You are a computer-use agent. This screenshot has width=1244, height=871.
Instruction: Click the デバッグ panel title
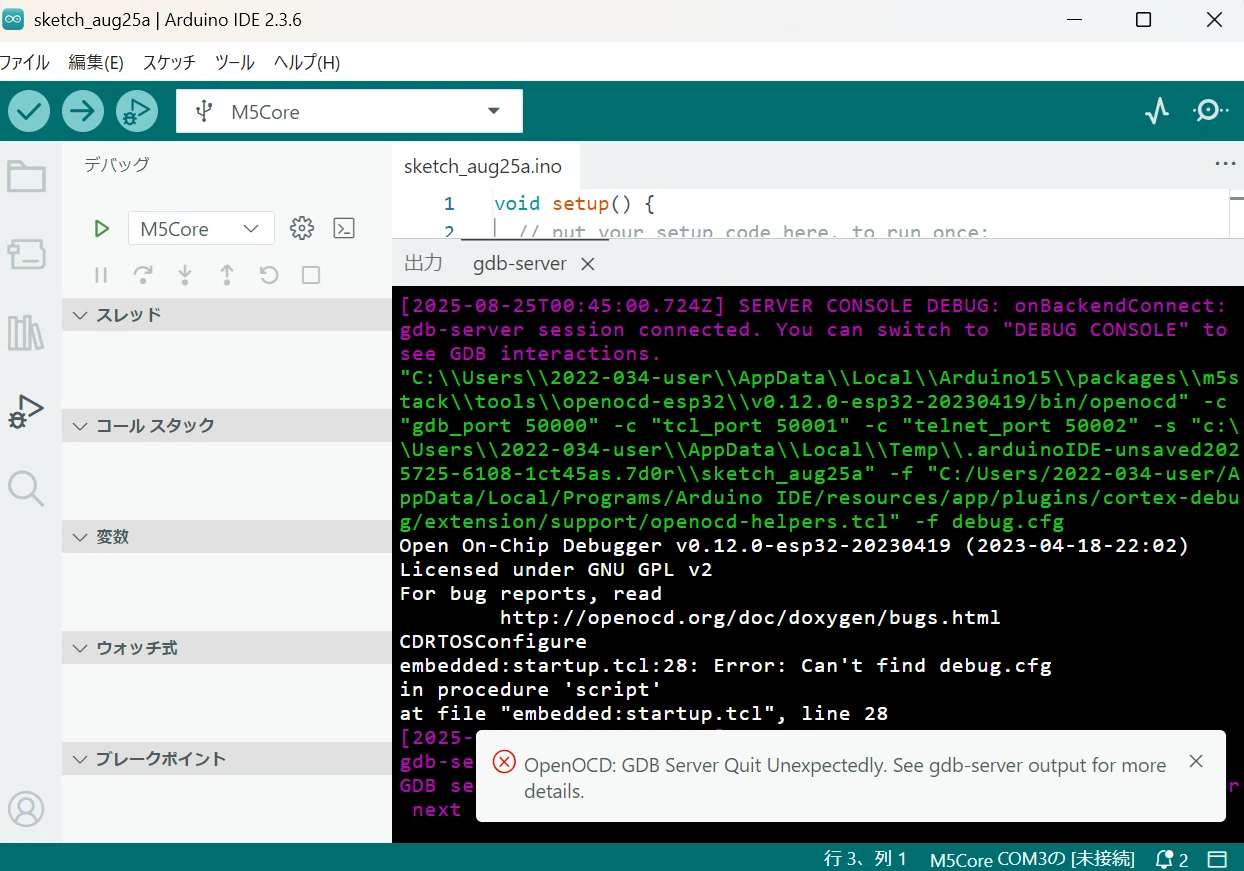tap(117, 165)
